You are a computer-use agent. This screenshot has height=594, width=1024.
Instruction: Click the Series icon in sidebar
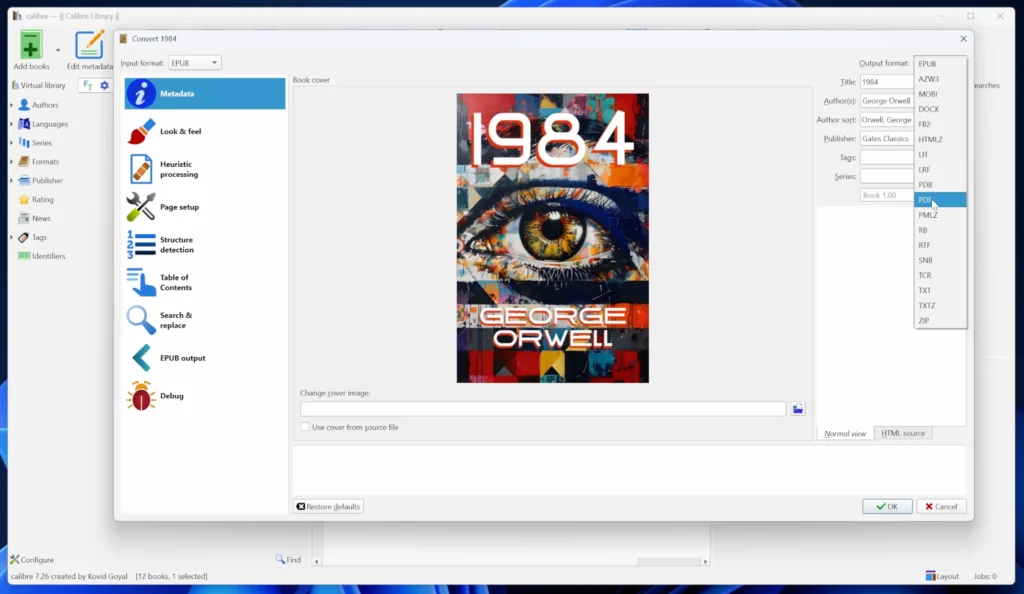24,142
